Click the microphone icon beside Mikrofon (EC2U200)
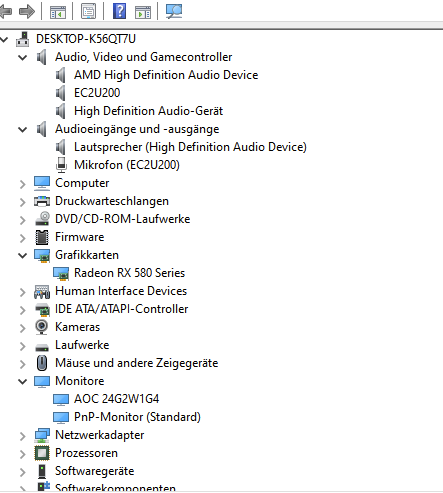 [x=61, y=165]
